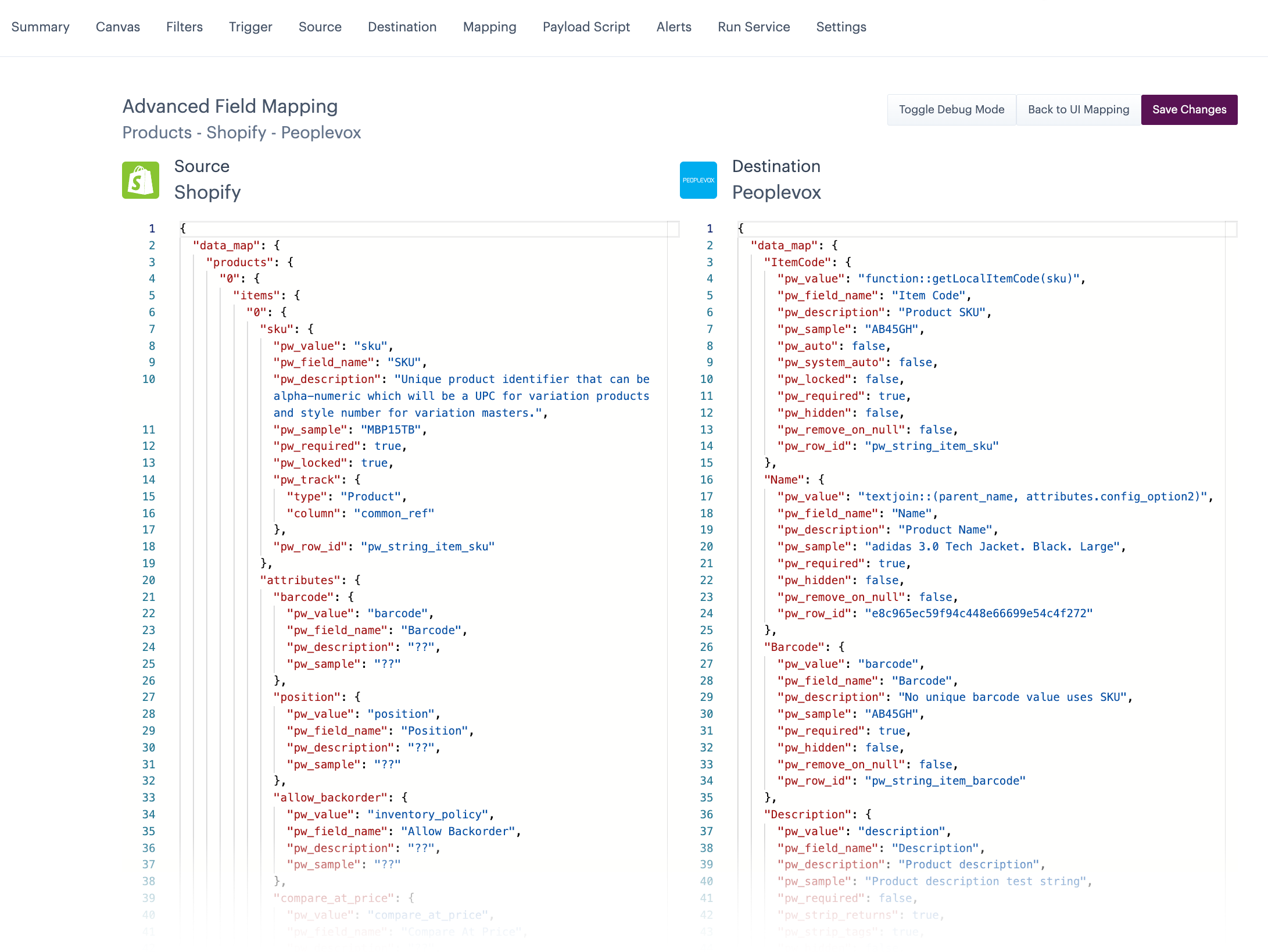The width and height of the screenshot is (1268, 952).
Task: Place cursor on source "pw_track" line
Action: tap(308, 479)
